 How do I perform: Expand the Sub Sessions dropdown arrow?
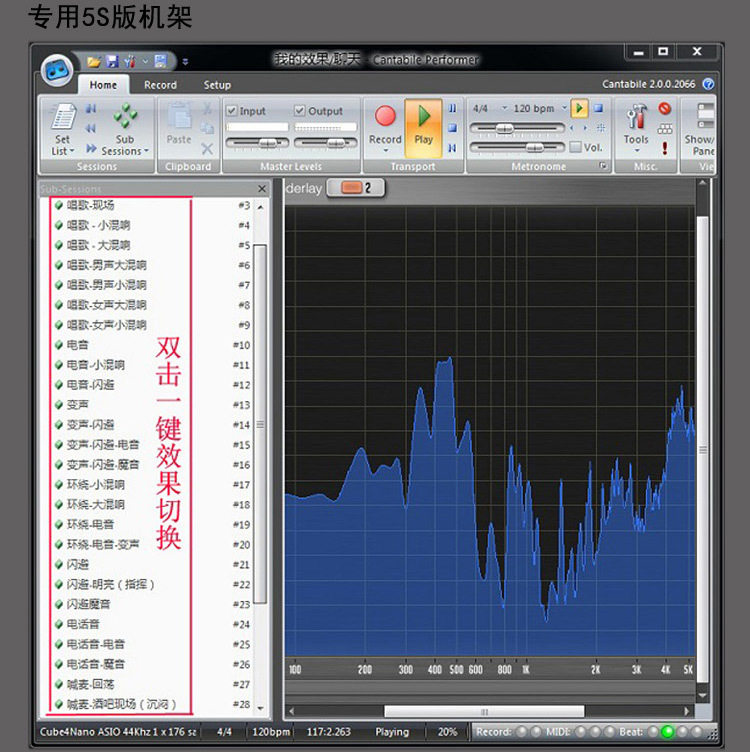146,151
